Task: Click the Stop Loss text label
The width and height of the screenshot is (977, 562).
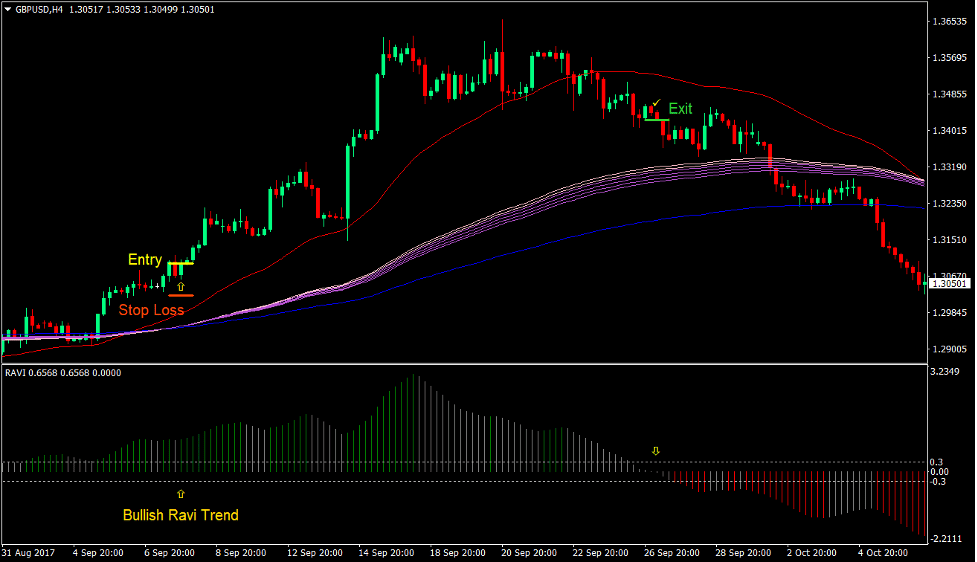Action: [151, 310]
